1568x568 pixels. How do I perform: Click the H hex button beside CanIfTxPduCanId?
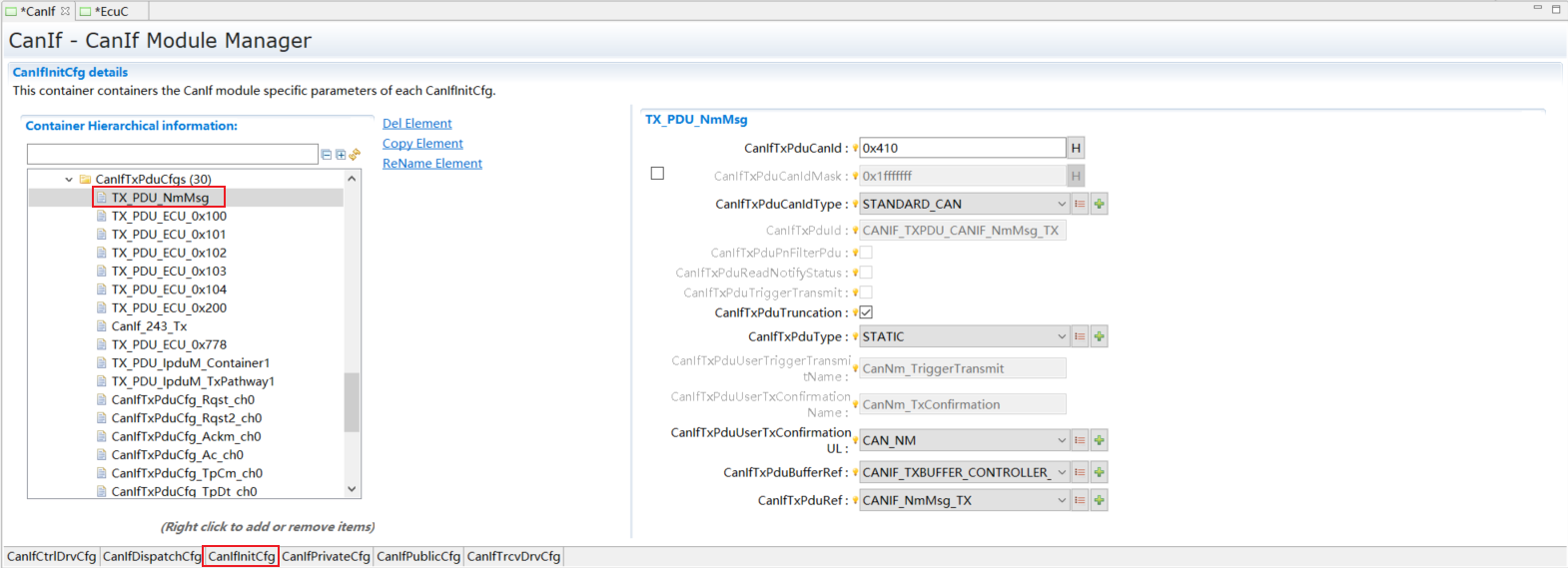(1076, 148)
